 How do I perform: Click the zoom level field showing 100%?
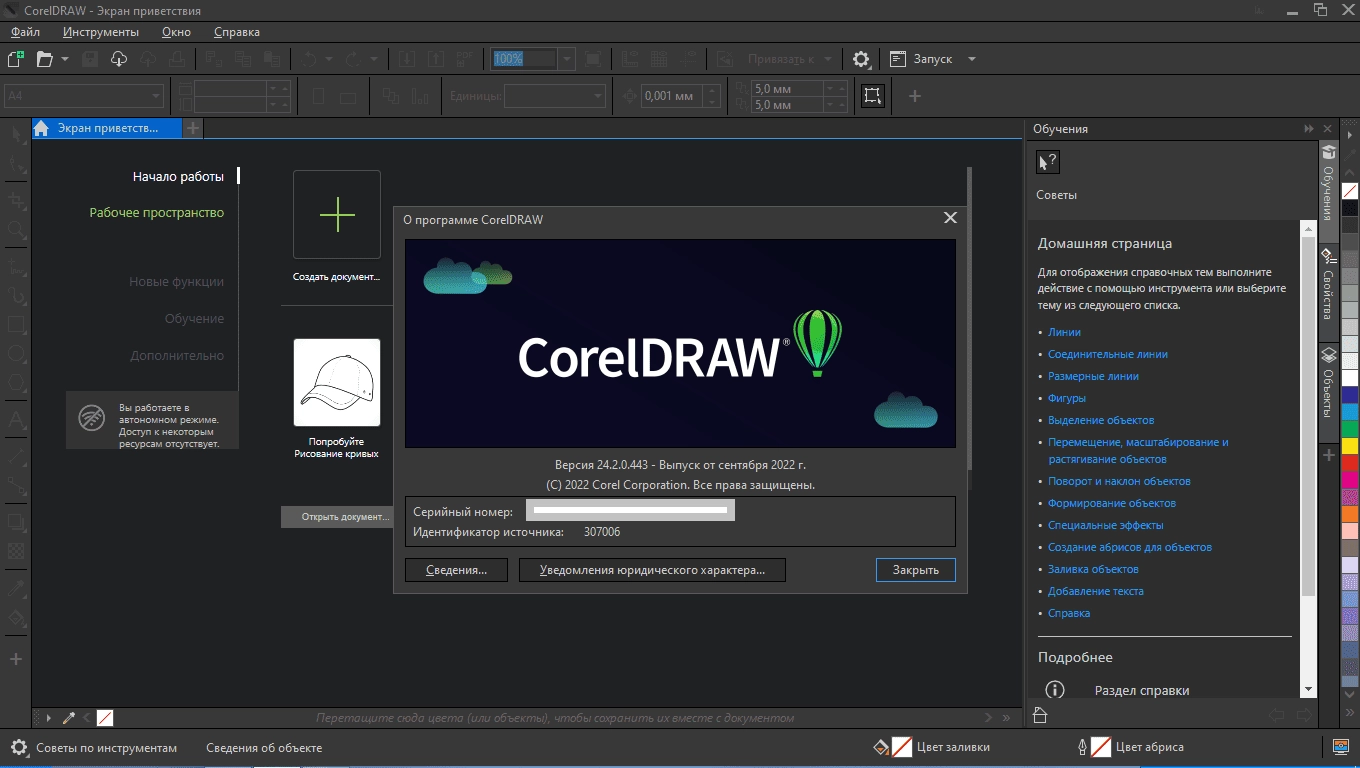click(524, 59)
